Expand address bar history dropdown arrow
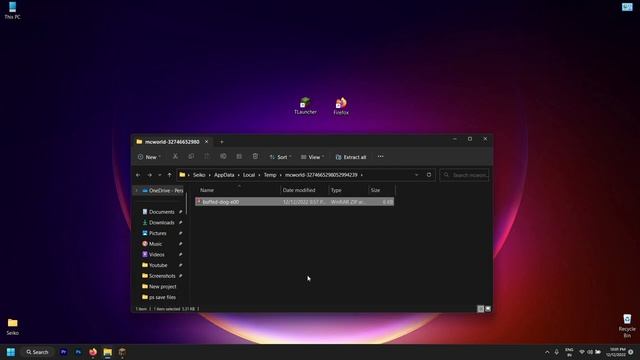 [416, 175]
